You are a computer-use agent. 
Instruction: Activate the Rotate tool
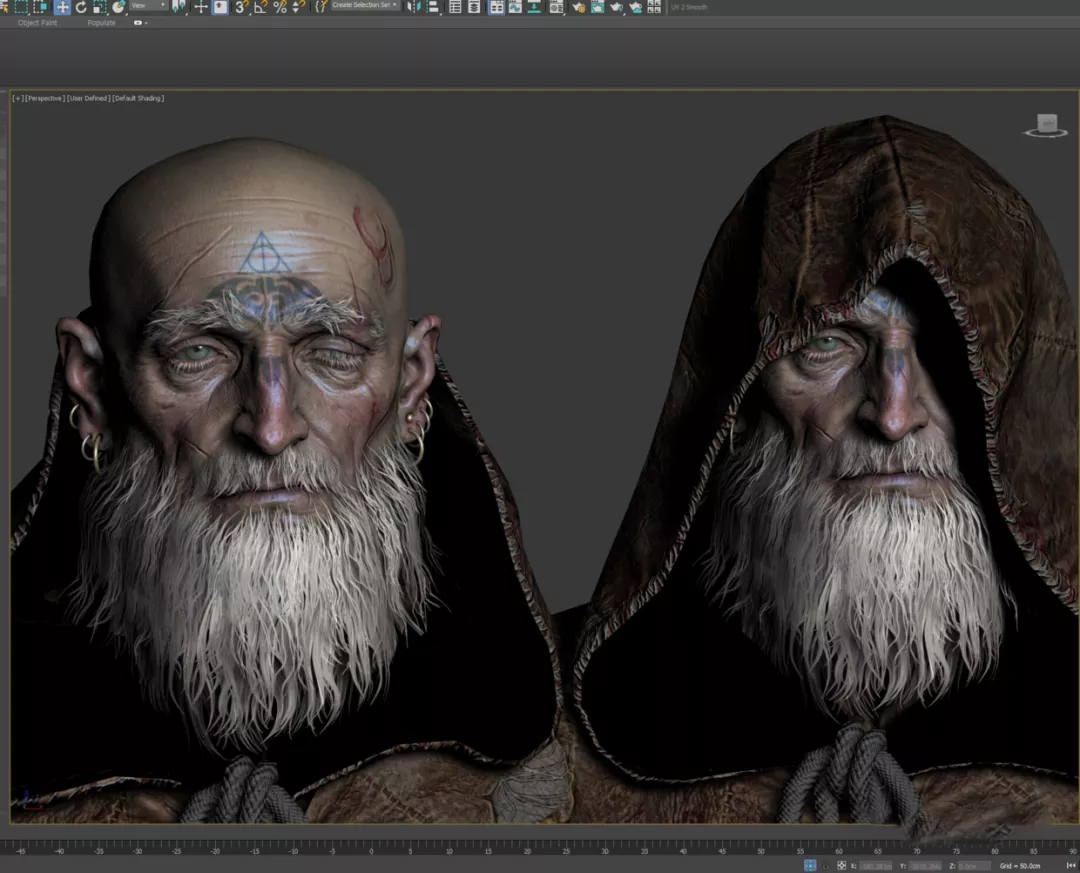[x=81, y=7]
